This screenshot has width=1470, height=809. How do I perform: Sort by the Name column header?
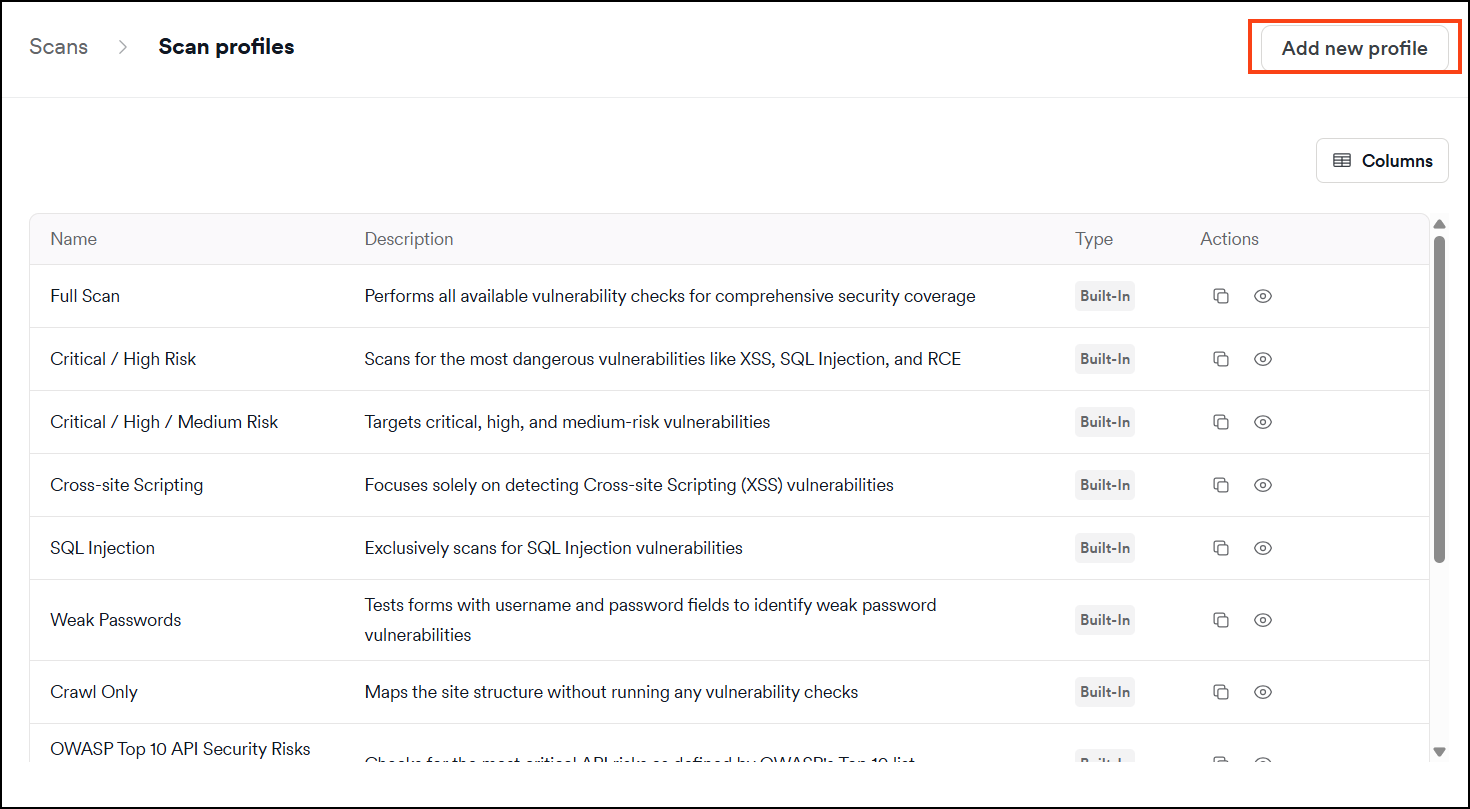tap(74, 239)
